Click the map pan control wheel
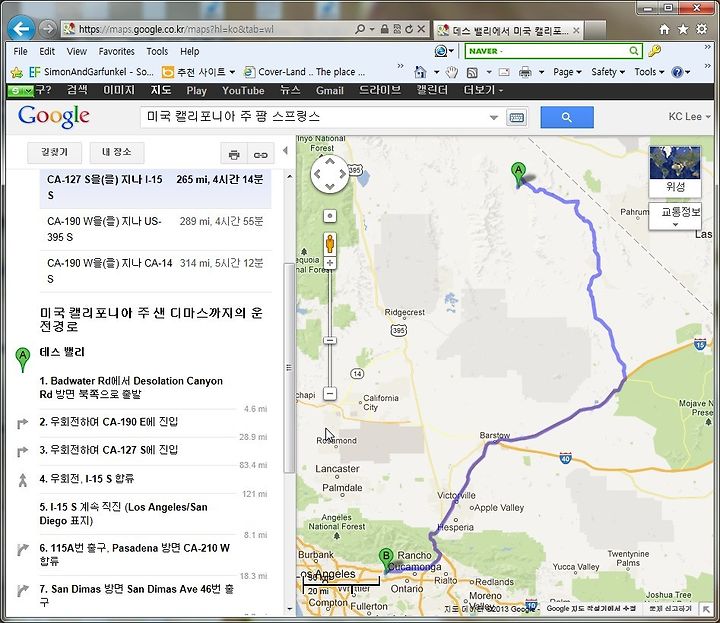 click(x=330, y=174)
